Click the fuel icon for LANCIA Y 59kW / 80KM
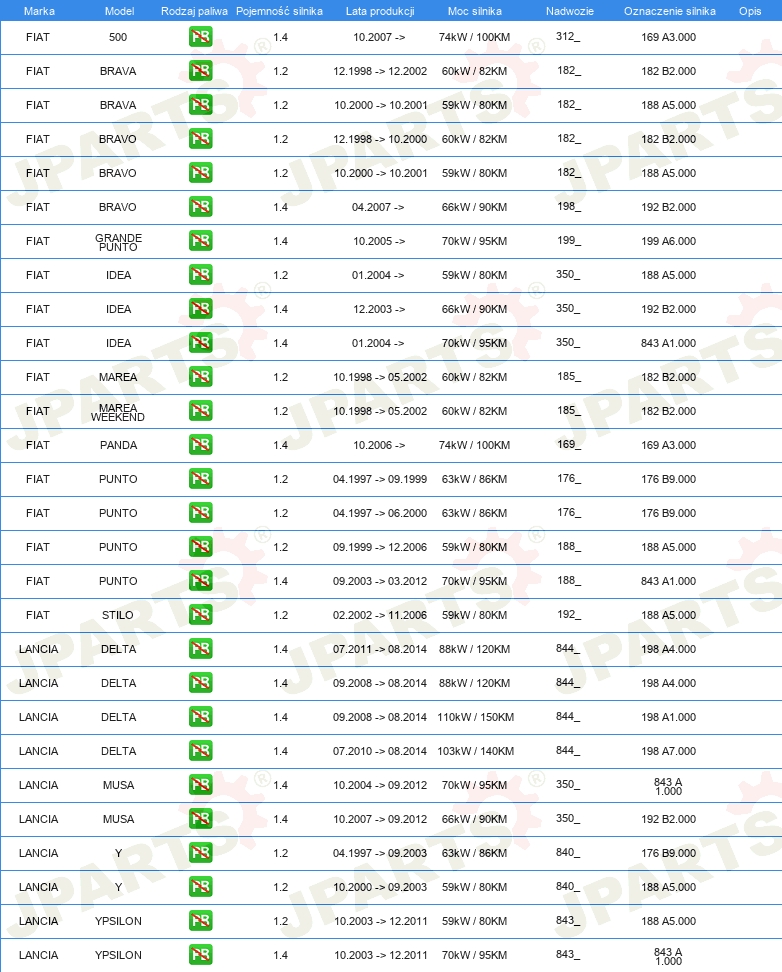Image resolution: width=782 pixels, height=972 pixels. pos(200,886)
